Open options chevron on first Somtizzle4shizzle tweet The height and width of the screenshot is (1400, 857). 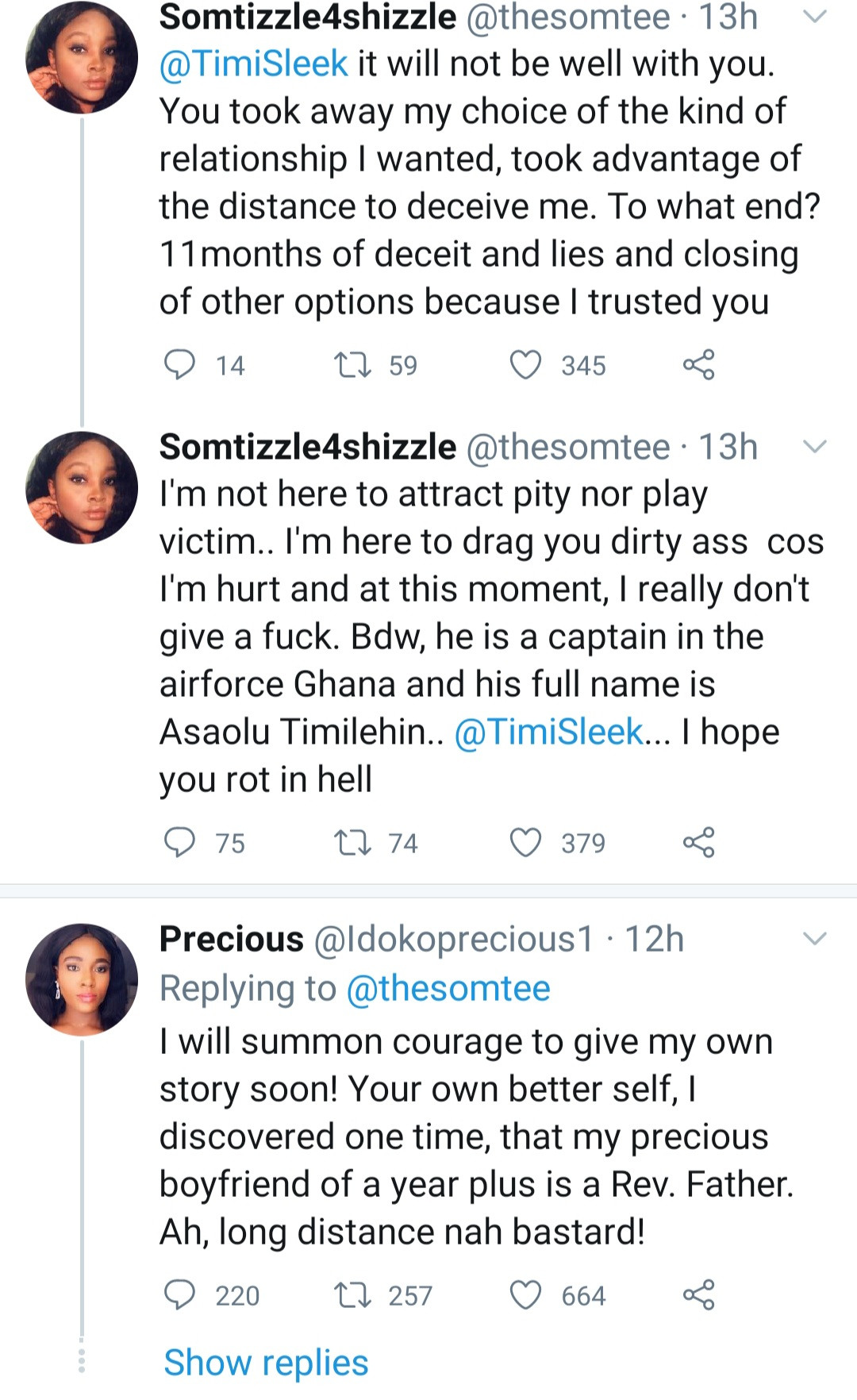pyautogui.click(x=815, y=17)
